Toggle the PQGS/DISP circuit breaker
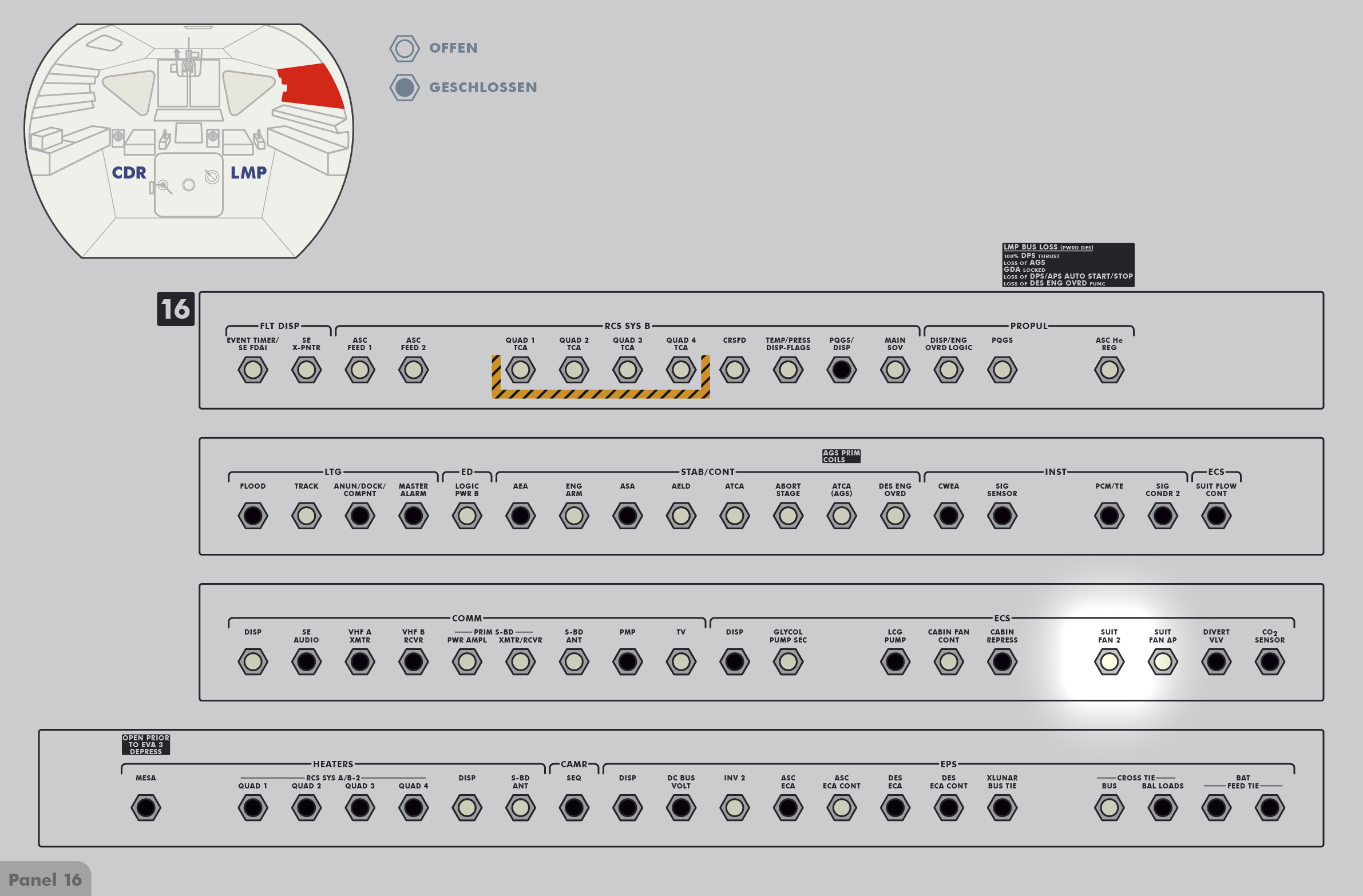The width and height of the screenshot is (1363, 896). point(841,370)
